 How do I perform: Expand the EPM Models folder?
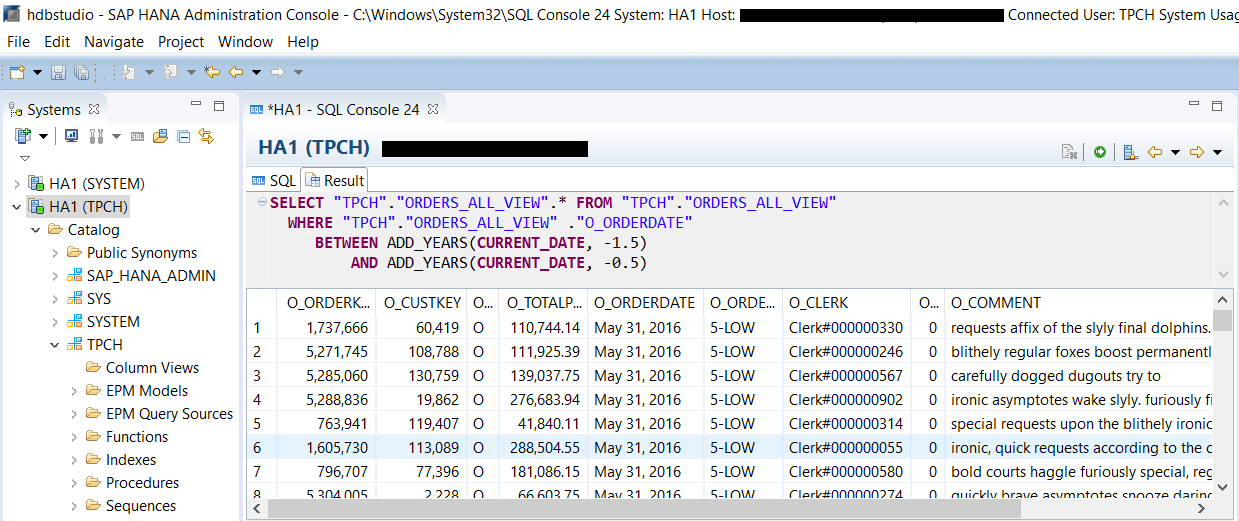pos(74,391)
